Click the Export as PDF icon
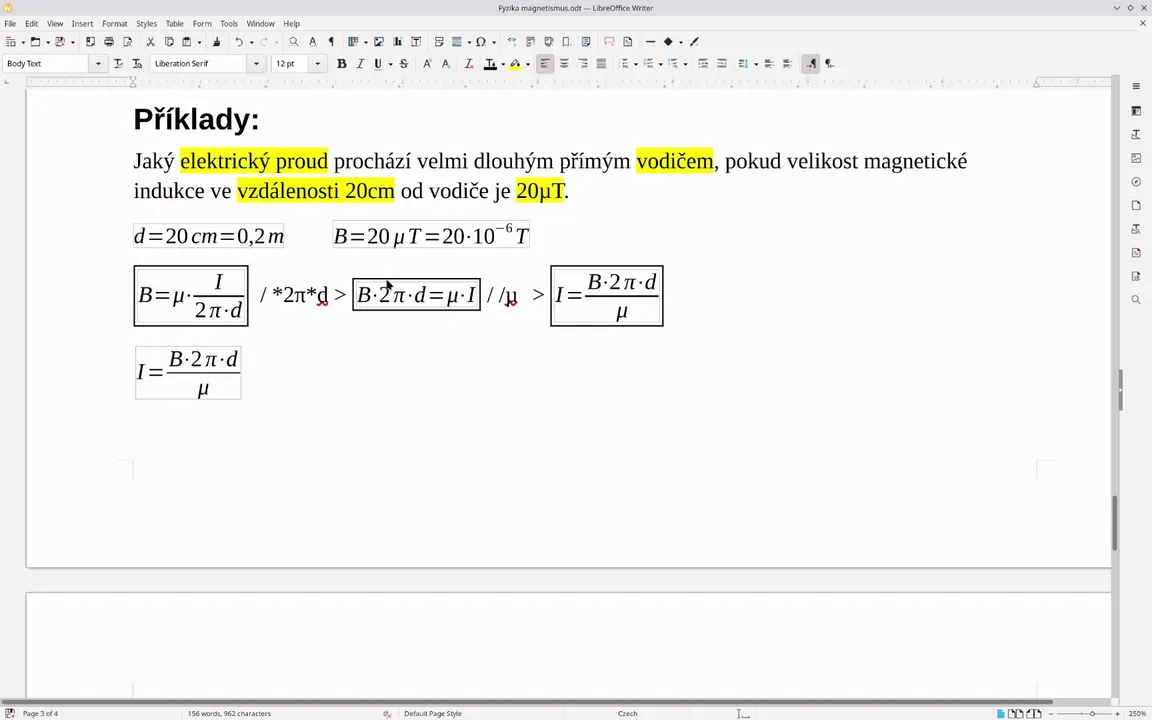 [x=90, y=42]
